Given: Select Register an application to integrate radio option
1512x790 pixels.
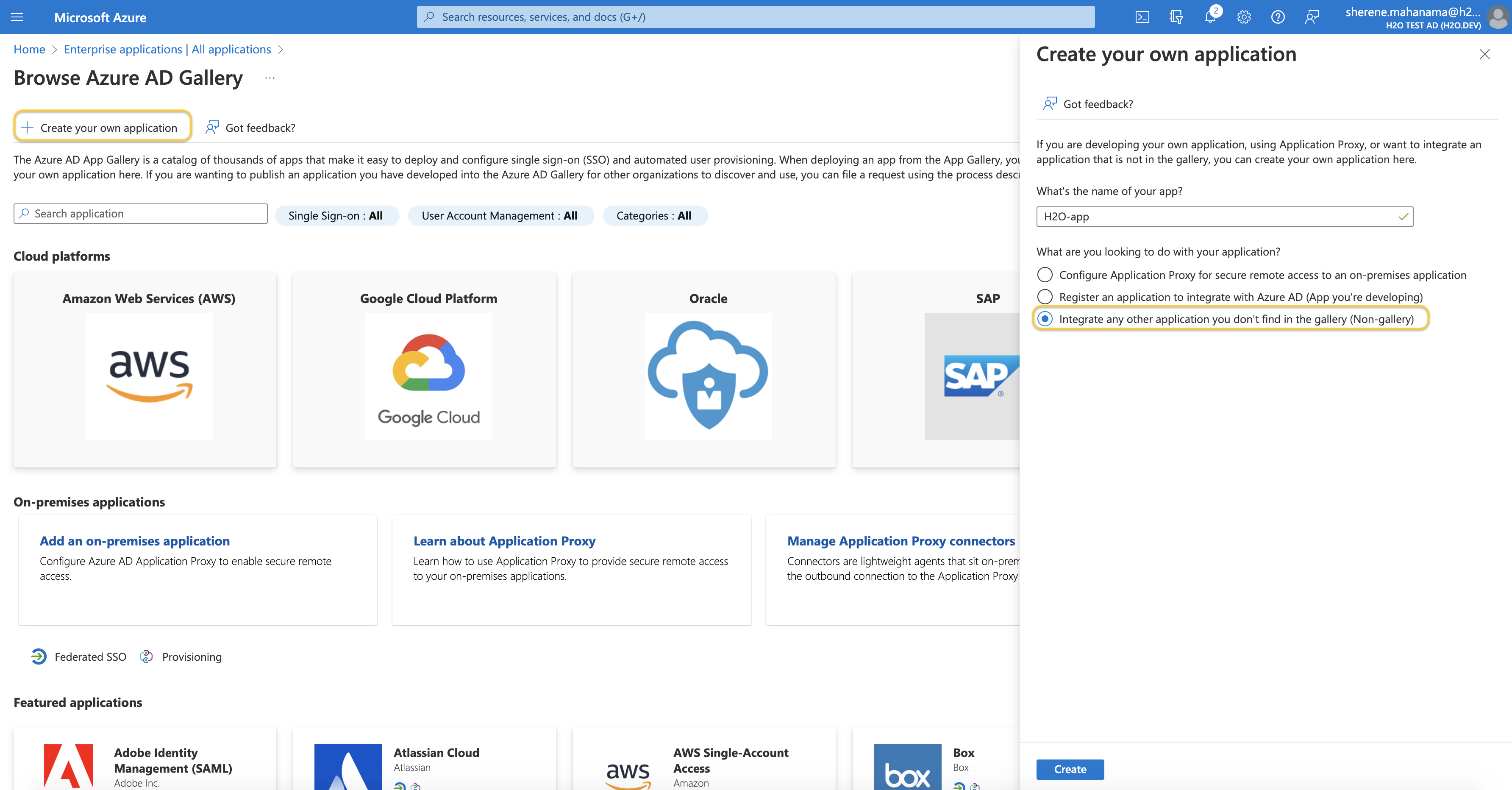Looking at the screenshot, I should pos(1044,296).
